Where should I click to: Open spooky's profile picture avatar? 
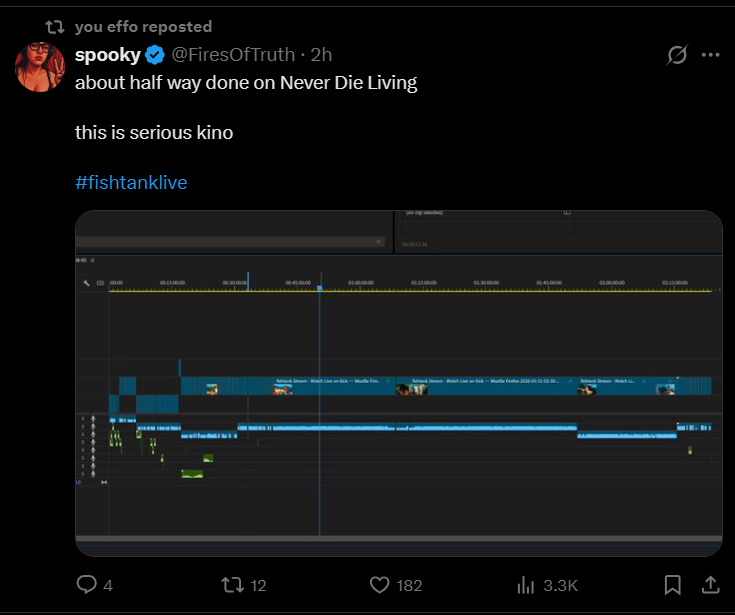coord(40,68)
